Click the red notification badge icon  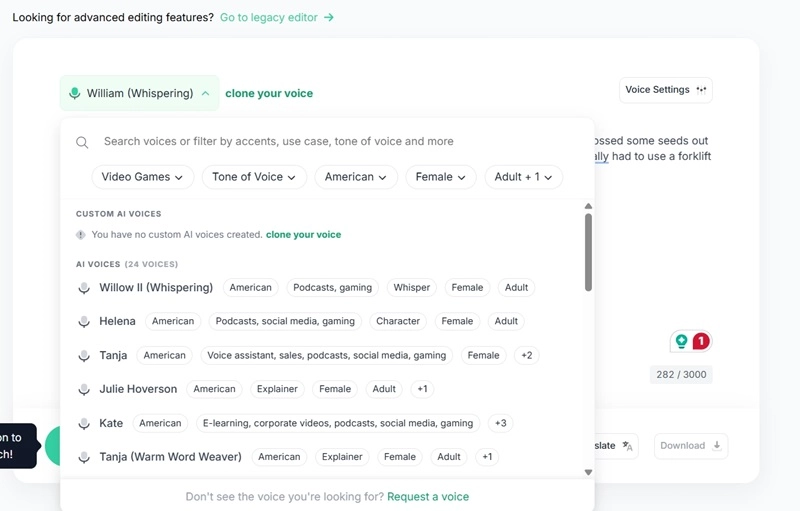click(701, 341)
